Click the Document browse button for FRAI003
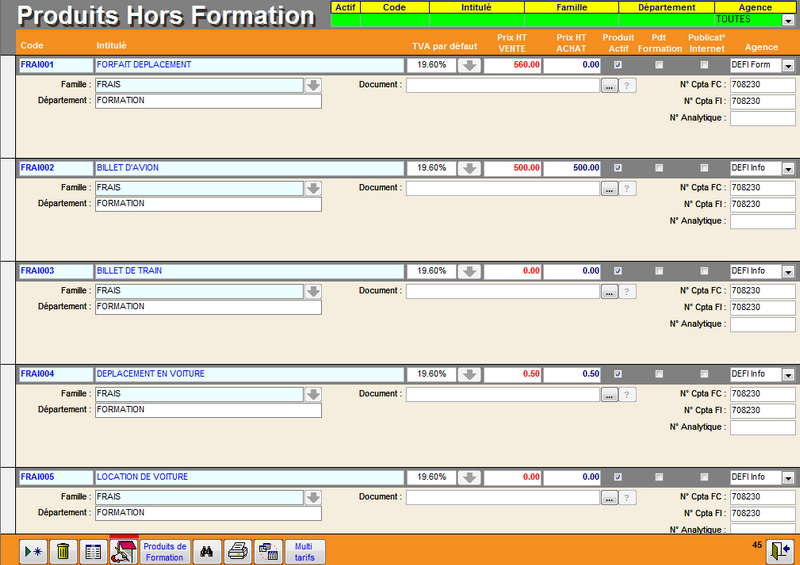Viewport: 800px width, 565px height. pos(609,291)
